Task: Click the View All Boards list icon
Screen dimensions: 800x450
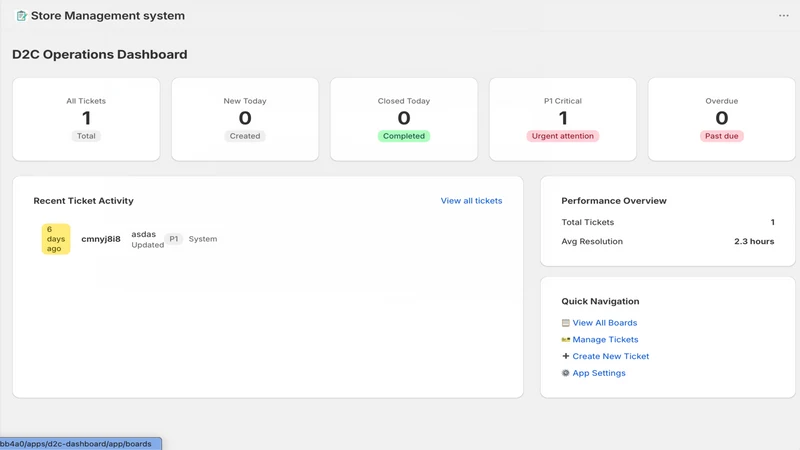Action: [x=565, y=323]
